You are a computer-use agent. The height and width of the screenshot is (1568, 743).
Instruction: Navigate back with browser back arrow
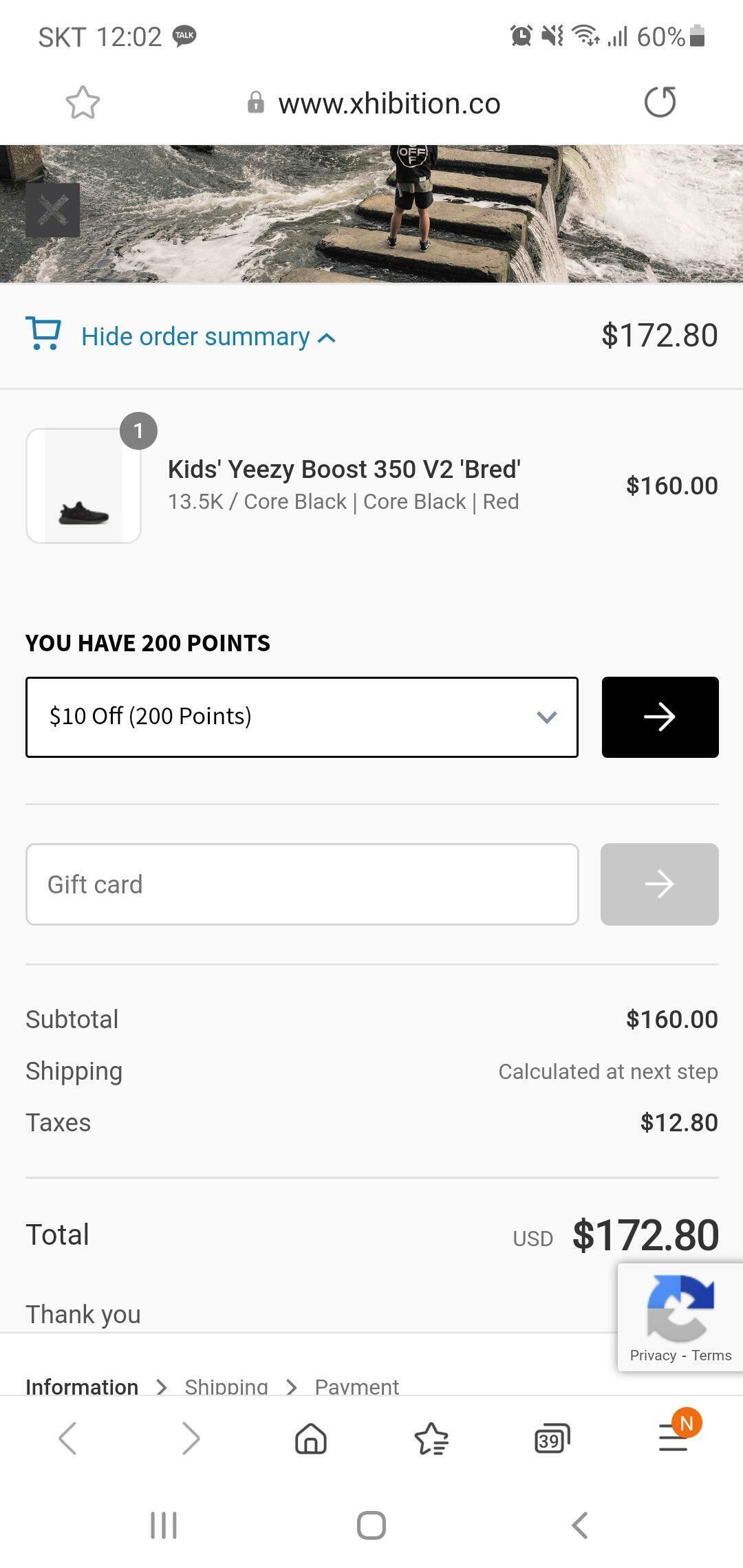click(67, 1439)
